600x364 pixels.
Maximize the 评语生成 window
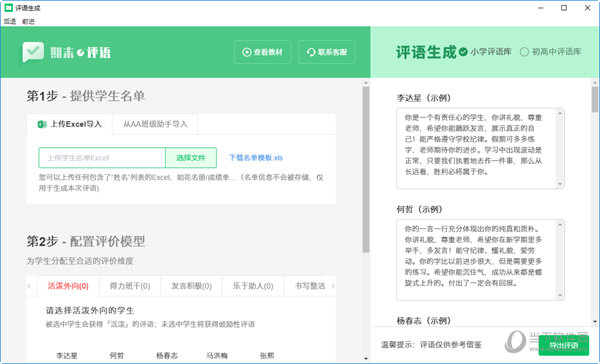[x=564, y=8]
